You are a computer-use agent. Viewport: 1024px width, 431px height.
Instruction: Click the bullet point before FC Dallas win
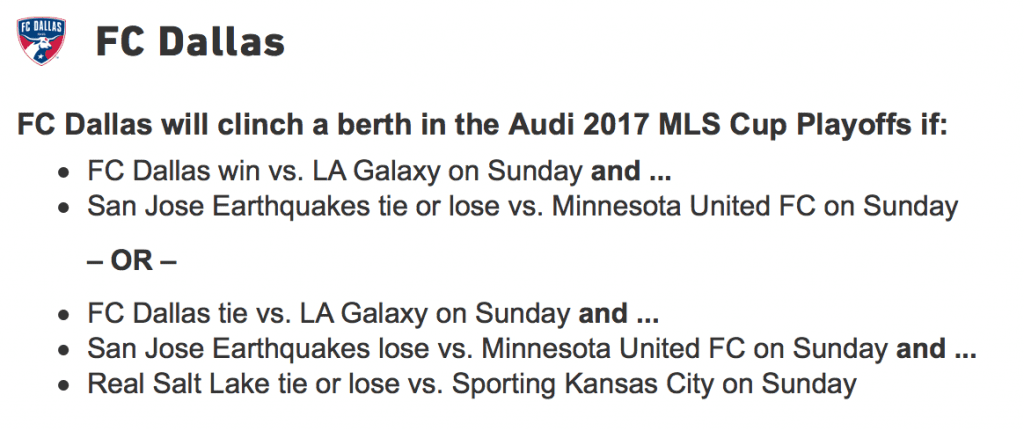click(x=63, y=174)
